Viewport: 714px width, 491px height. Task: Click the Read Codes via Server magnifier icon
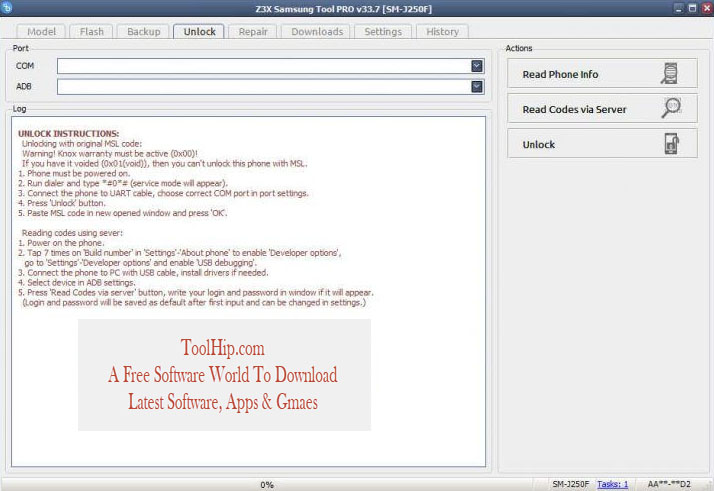[671, 108]
